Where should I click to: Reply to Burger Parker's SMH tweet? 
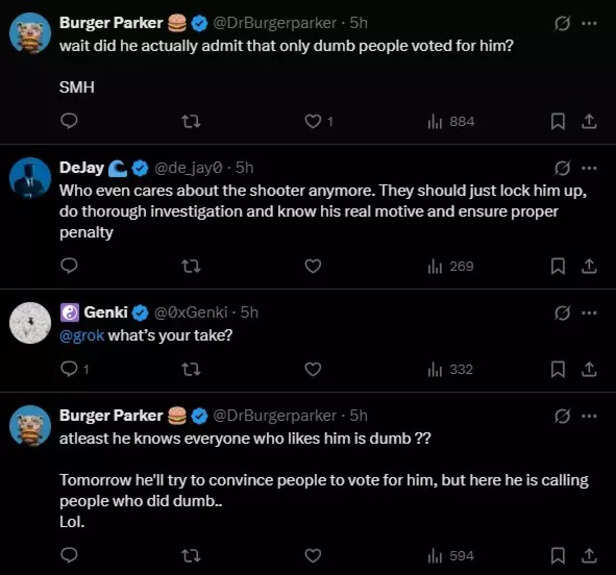click(x=69, y=121)
